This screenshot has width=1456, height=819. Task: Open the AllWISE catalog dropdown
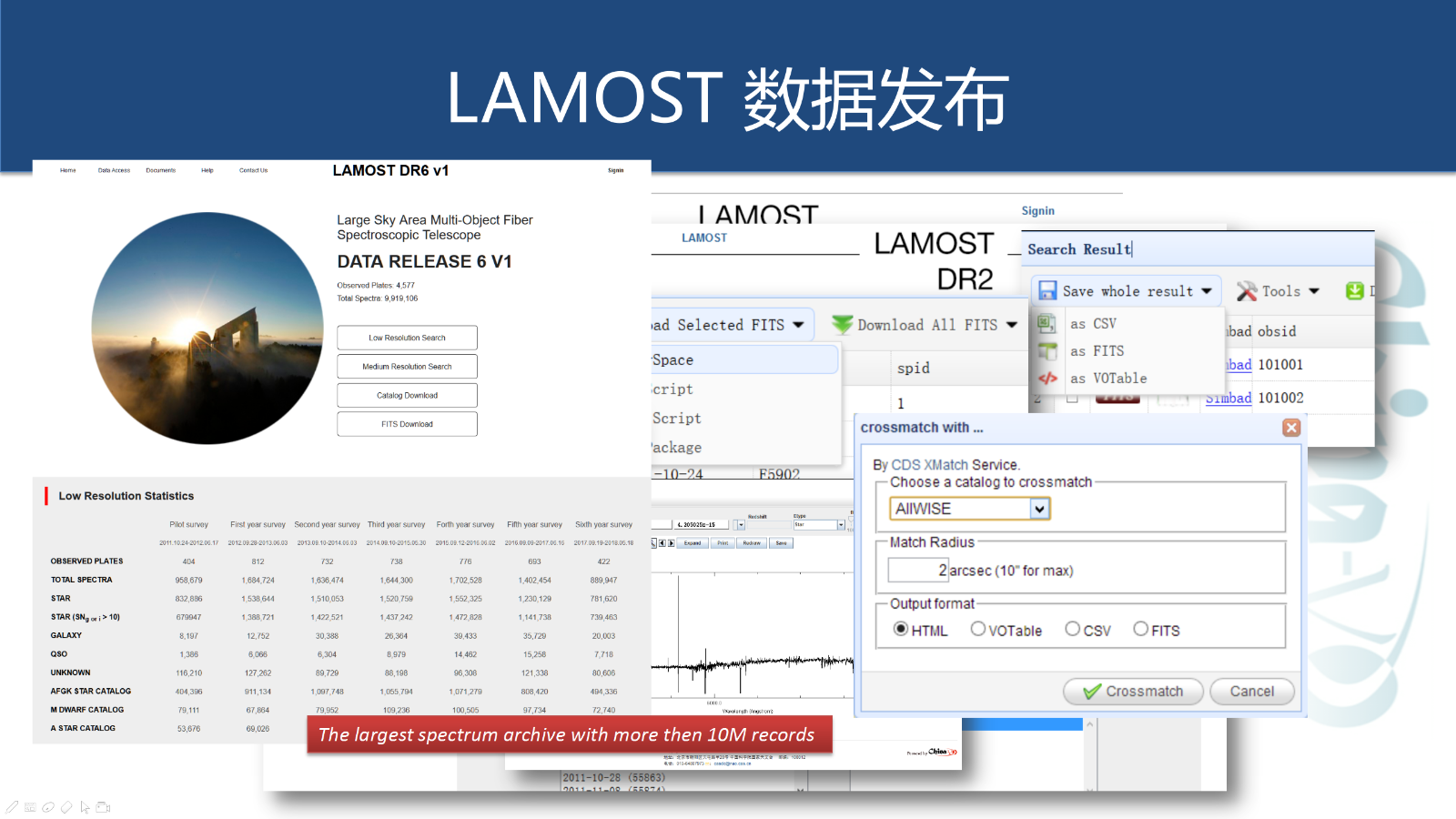(1039, 509)
